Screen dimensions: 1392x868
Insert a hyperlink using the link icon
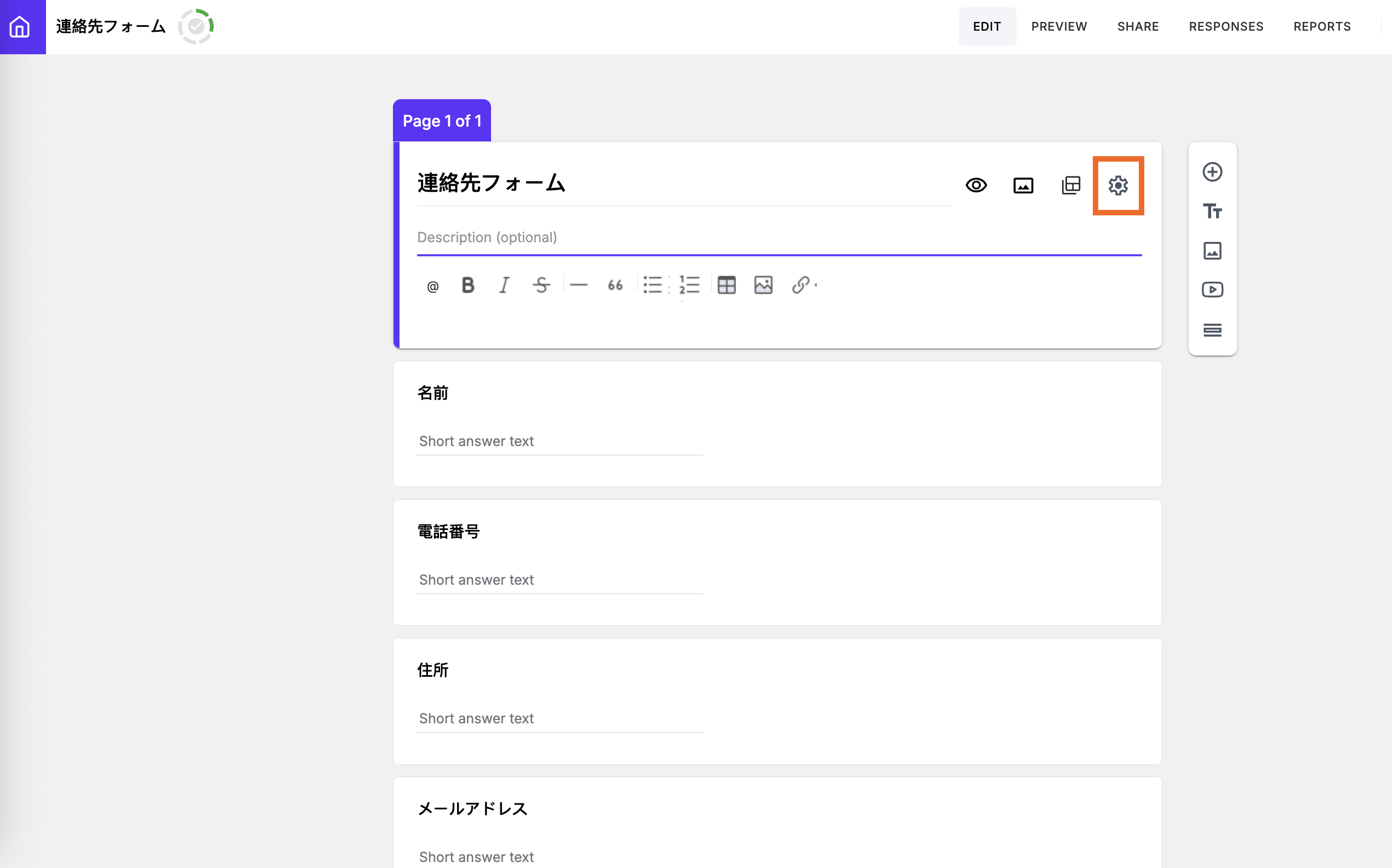tap(800, 285)
